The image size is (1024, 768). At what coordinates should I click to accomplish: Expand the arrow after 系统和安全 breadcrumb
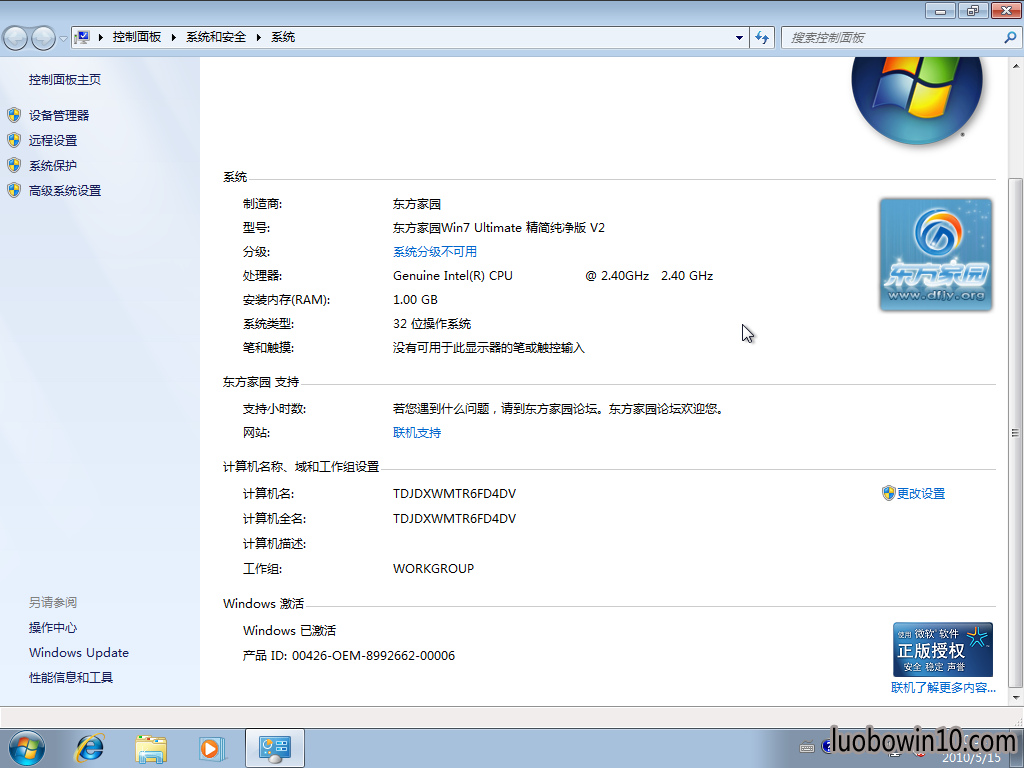point(259,37)
